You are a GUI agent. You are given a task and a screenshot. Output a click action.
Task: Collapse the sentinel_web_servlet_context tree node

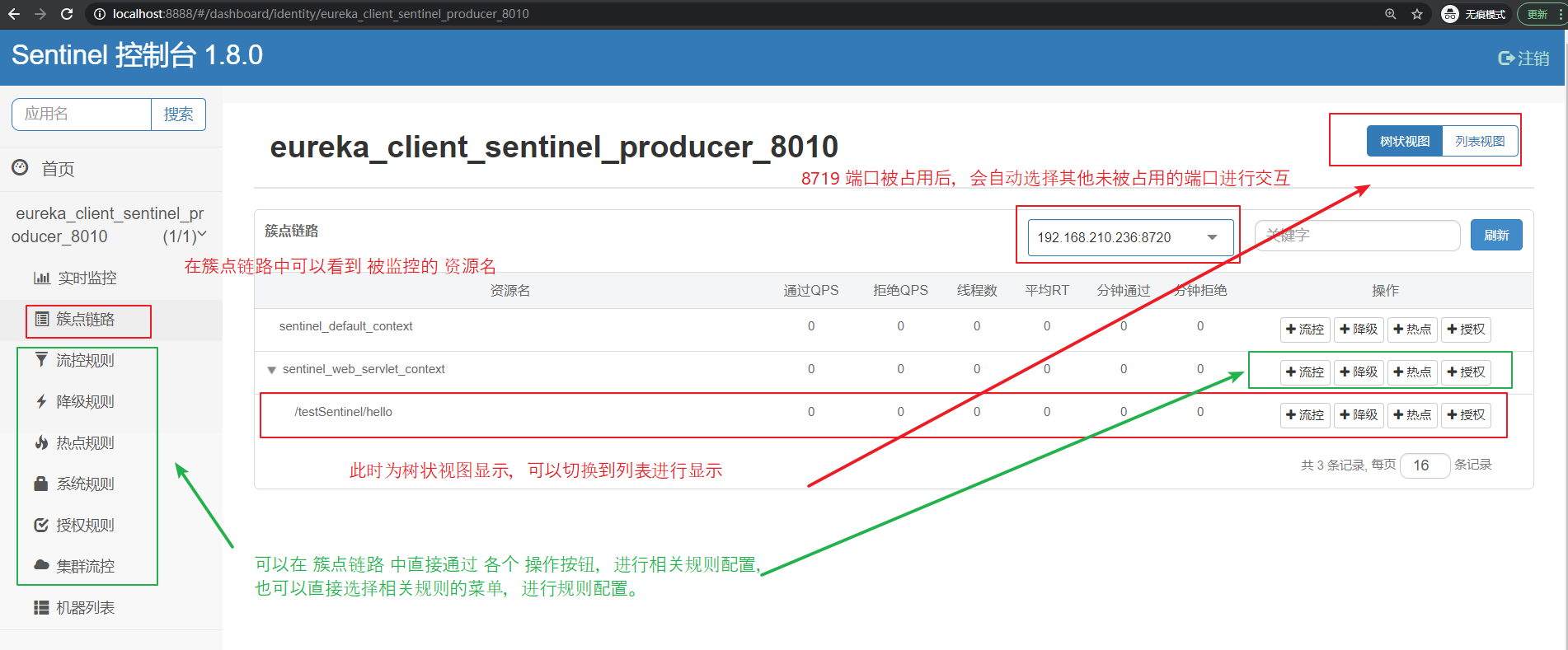[x=271, y=370]
